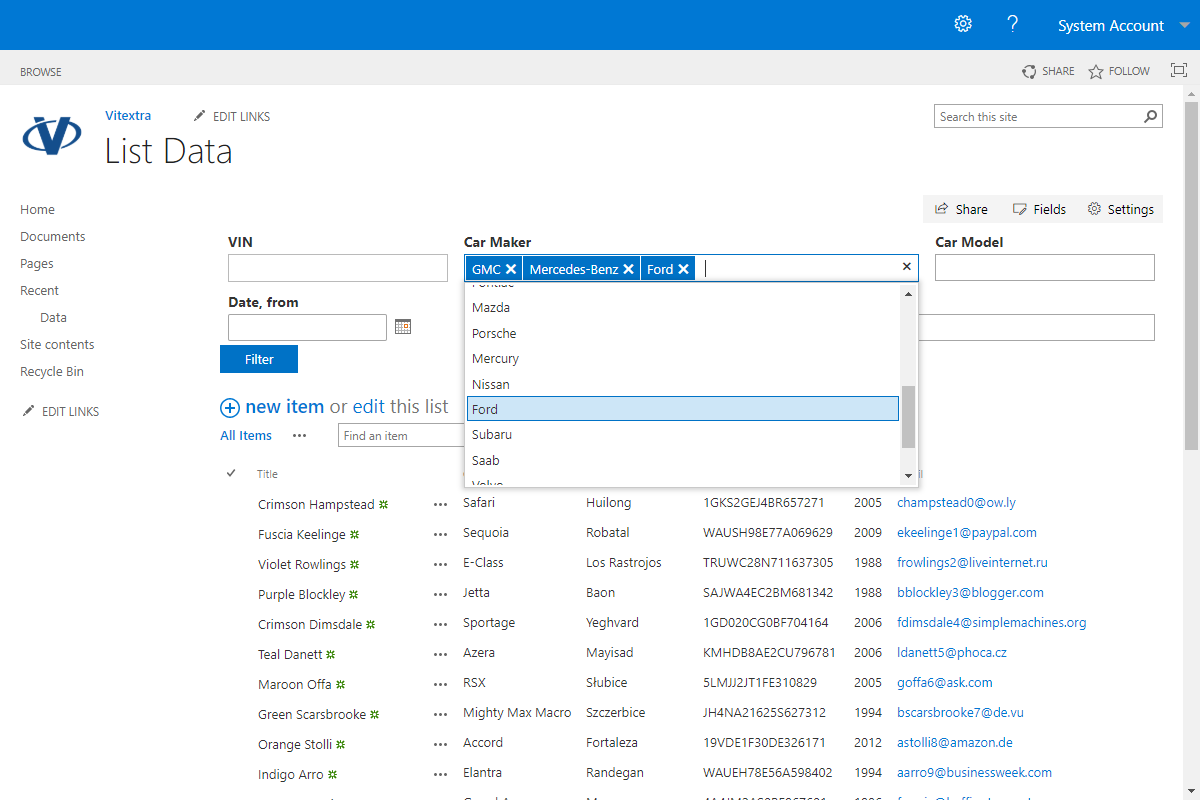Focus the Car Model input field
The image size is (1200, 800).
(1045, 268)
